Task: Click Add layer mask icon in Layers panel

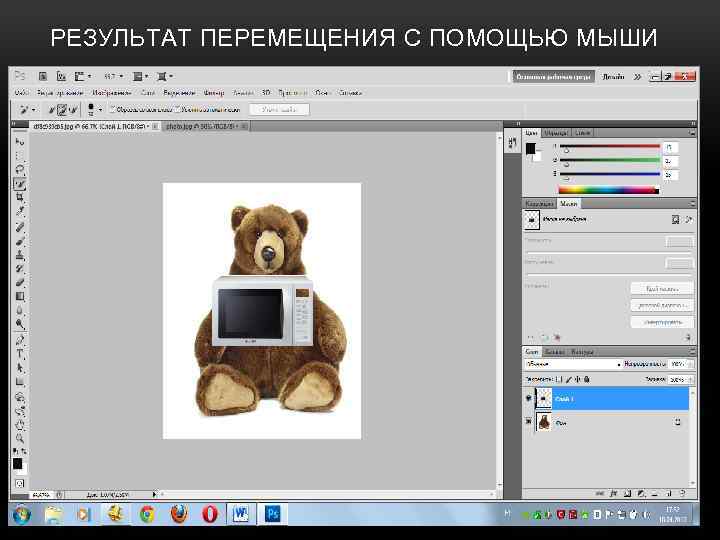Action: point(628,494)
